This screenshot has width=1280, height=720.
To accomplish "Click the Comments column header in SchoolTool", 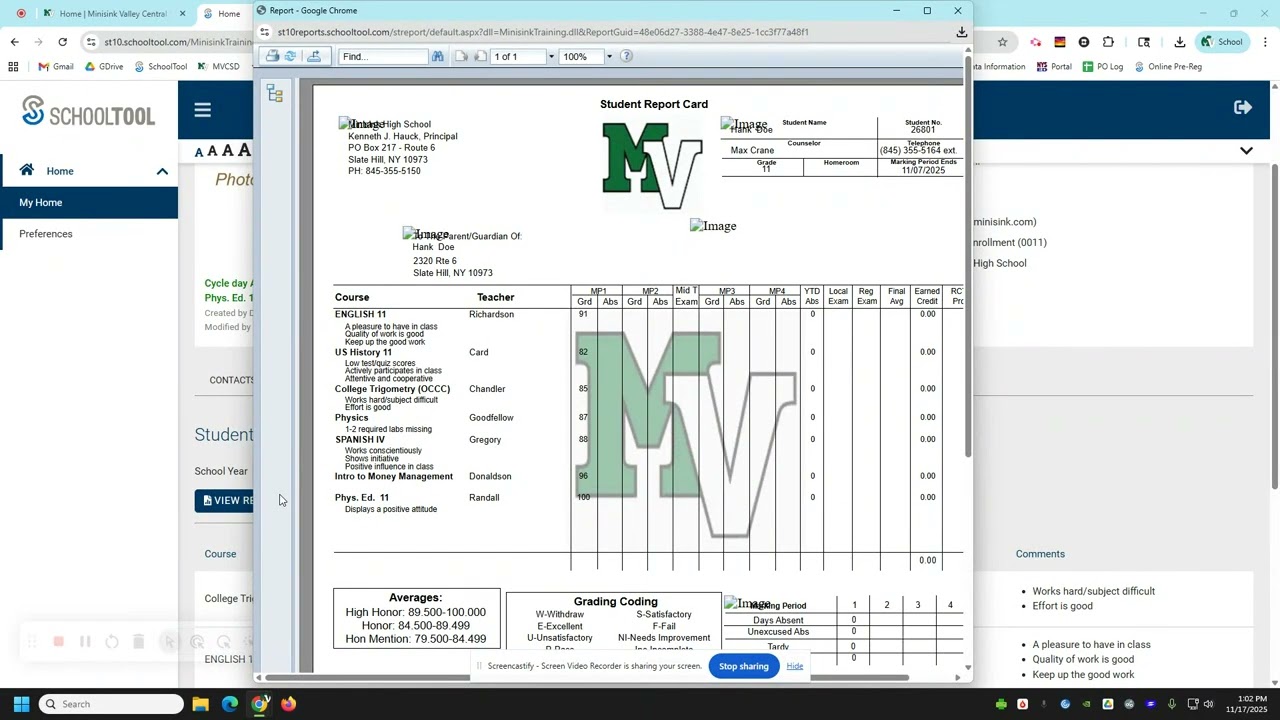I will coord(1040,554).
